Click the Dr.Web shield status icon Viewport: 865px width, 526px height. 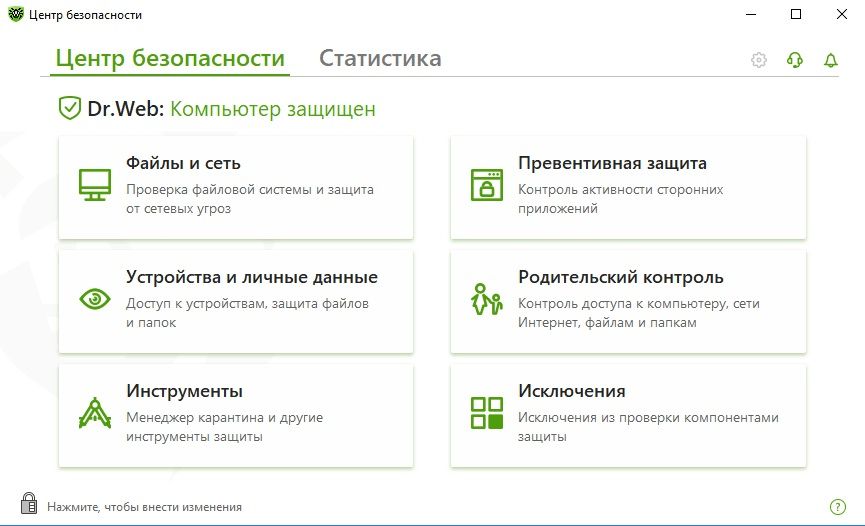pyautogui.click(x=70, y=108)
